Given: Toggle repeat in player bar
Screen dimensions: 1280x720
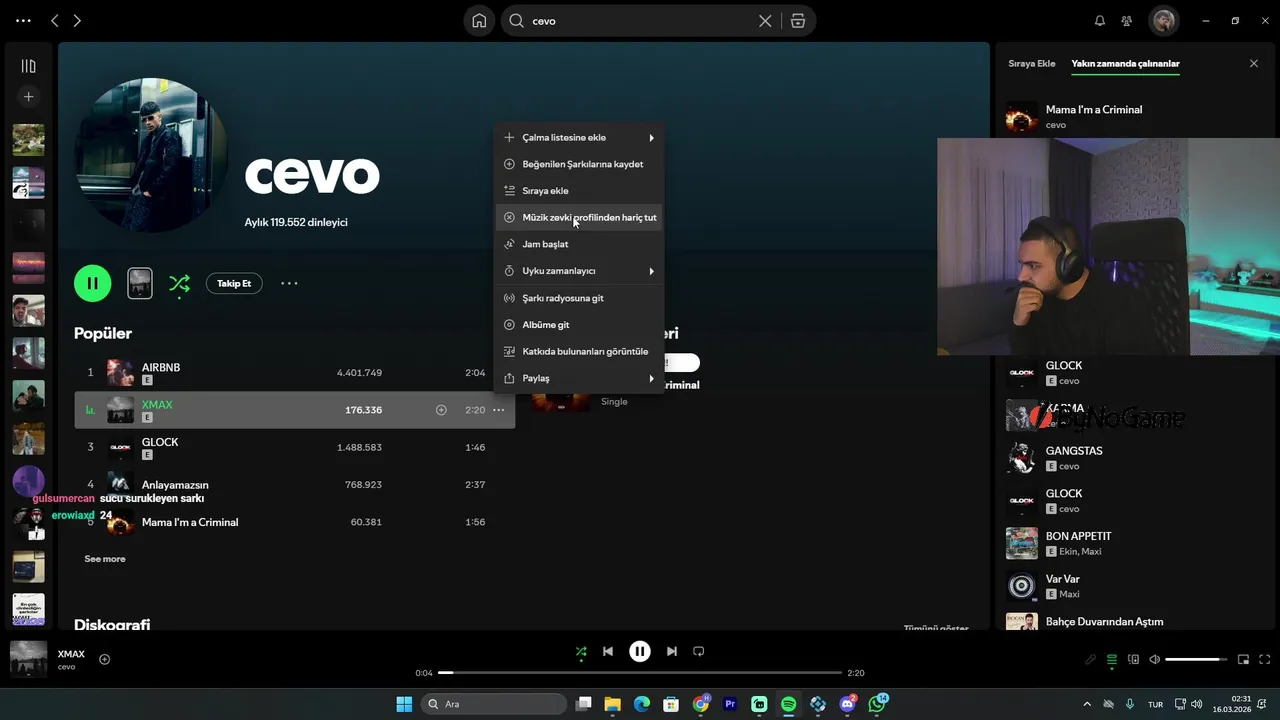Looking at the screenshot, I should [x=699, y=652].
